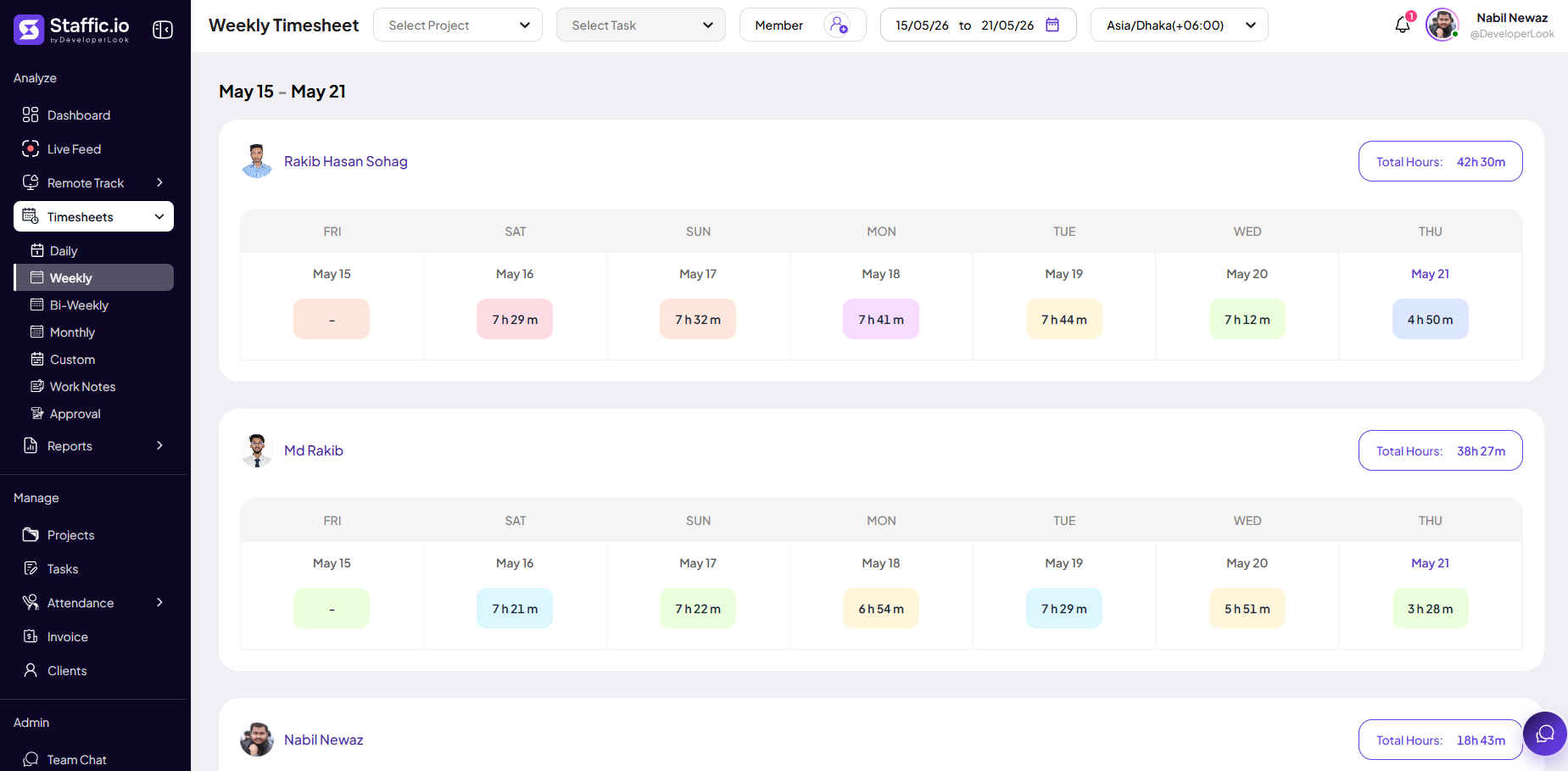Click the 7h 44m entry on May 19

[1064, 319]
